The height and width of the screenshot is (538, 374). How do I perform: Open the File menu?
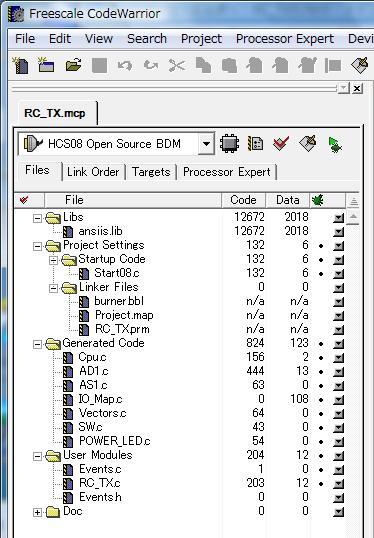[25, 38]
